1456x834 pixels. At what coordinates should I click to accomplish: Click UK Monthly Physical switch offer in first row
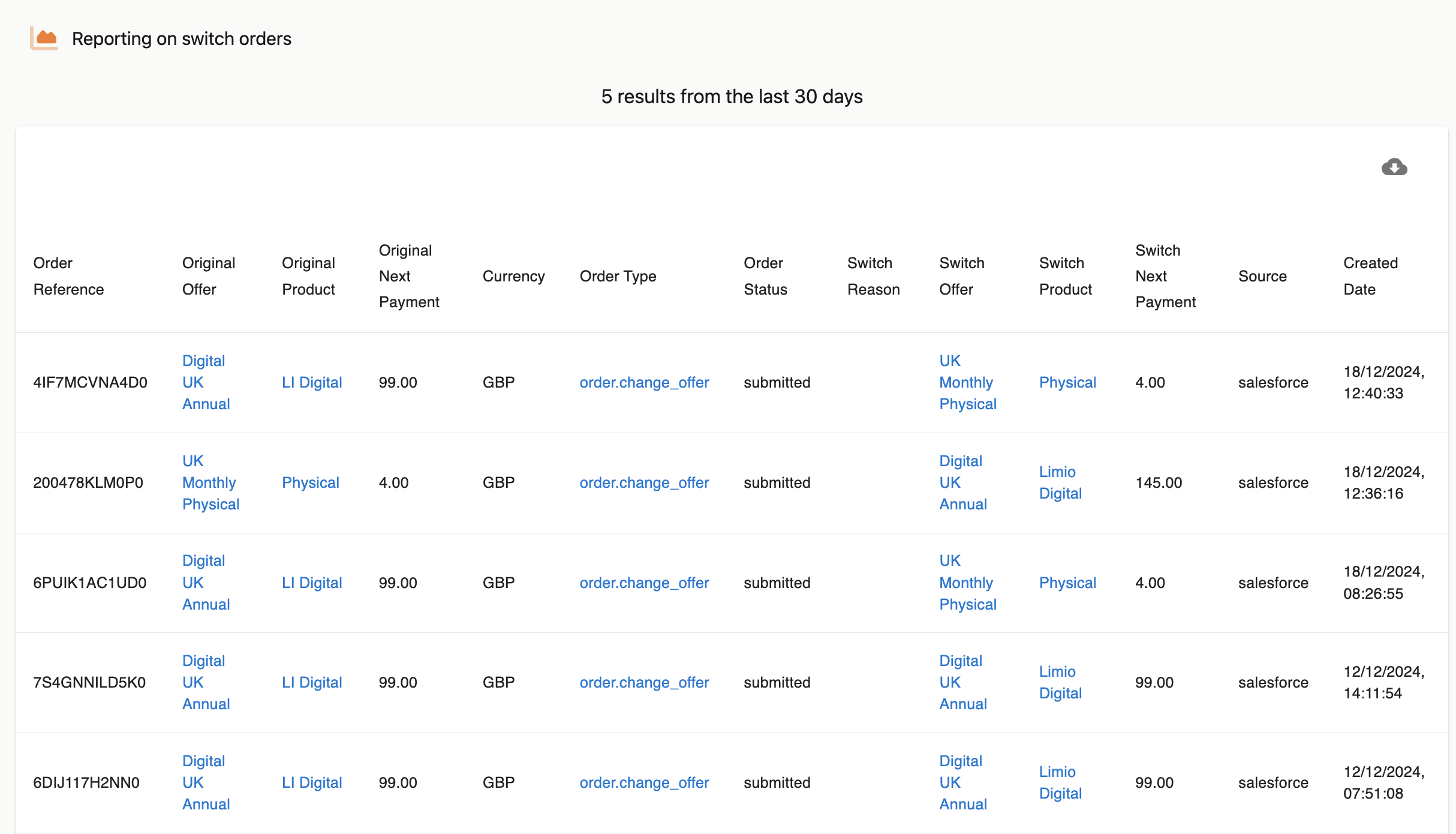click(967, 382)
